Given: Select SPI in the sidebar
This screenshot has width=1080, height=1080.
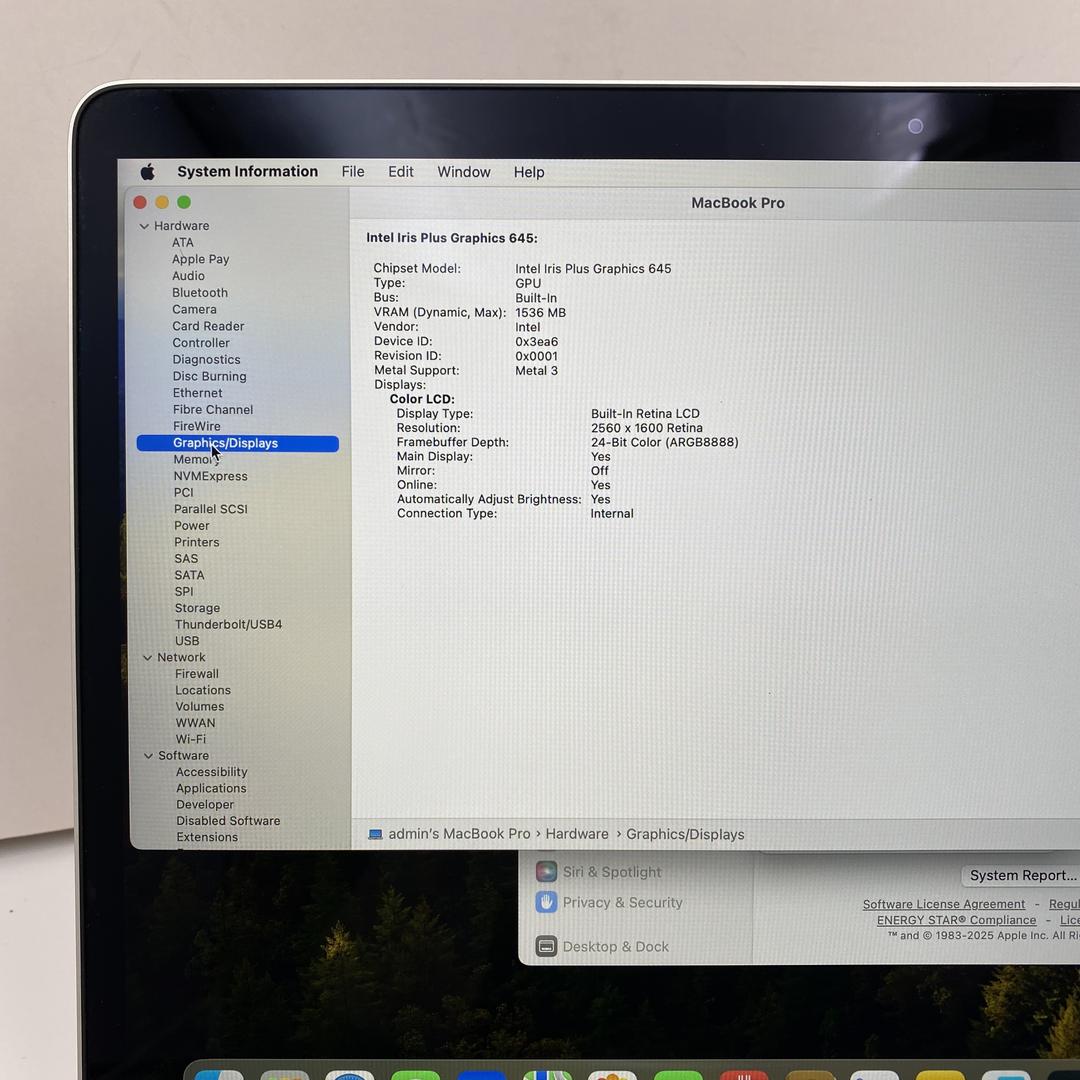Looking at the screenshot, I should 184,592.
